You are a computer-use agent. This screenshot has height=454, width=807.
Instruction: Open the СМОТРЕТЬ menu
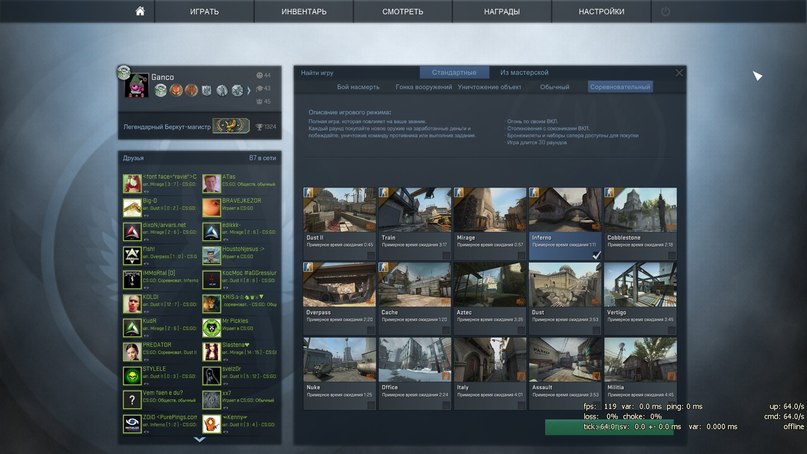click(x=402, y=11)
